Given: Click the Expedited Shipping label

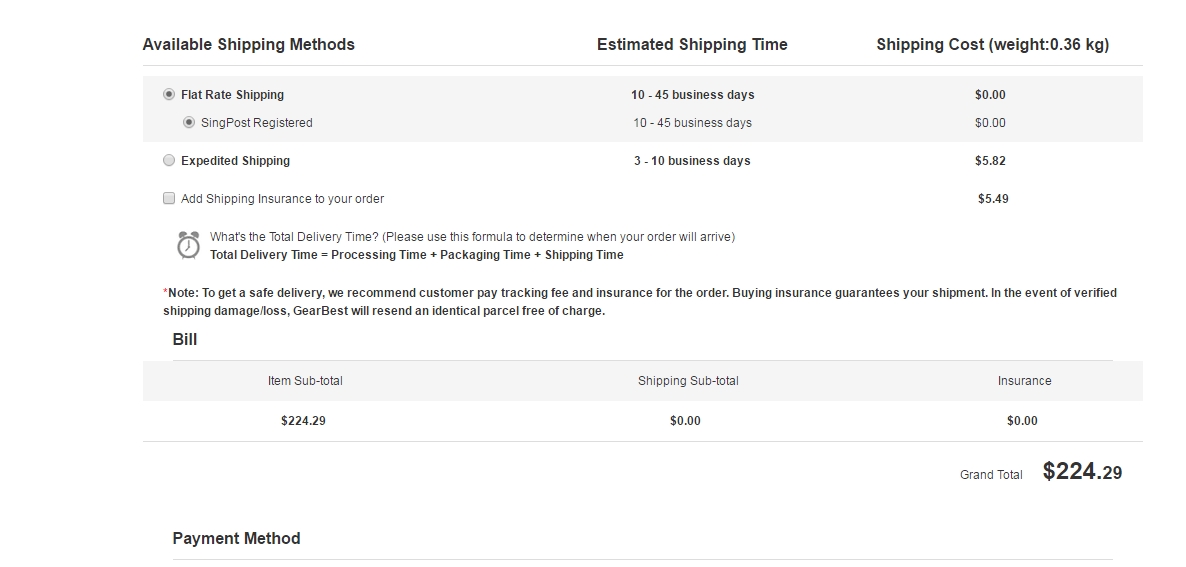Looking at the screenshot, I should [x=235, y=160].
